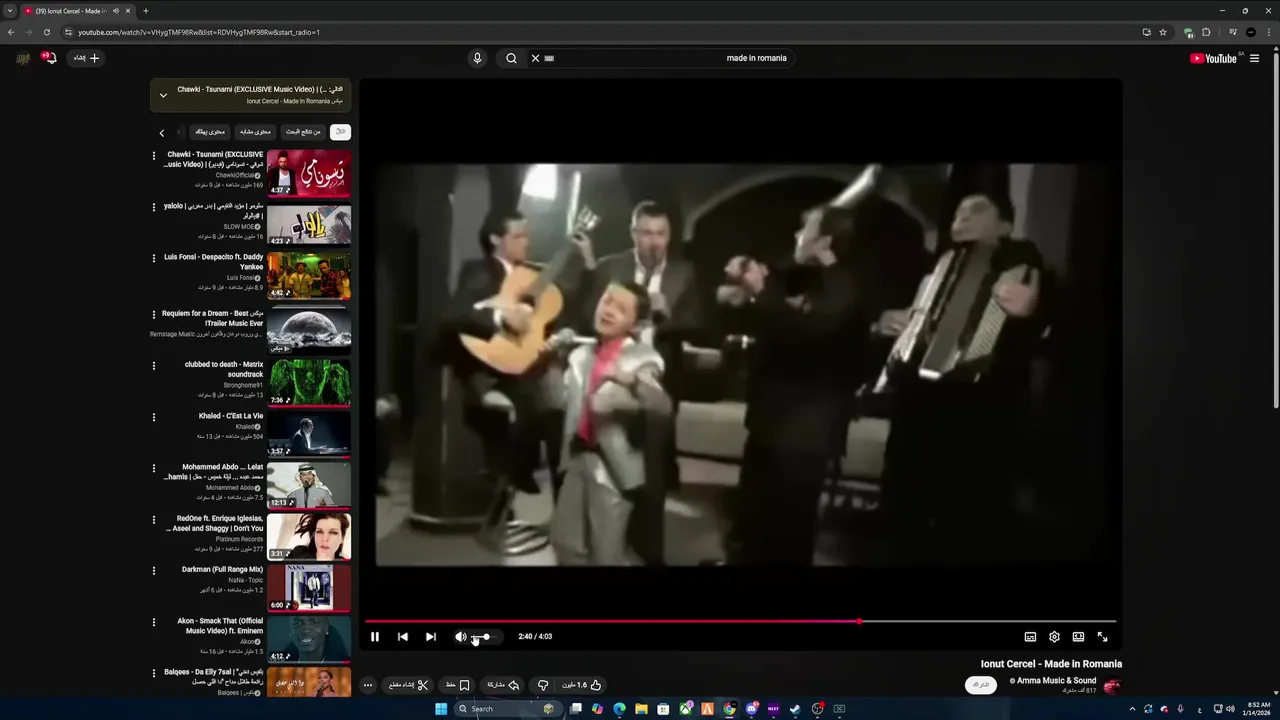Play the Luis Fonsi Despacito thumbnail

coord(309,276)
